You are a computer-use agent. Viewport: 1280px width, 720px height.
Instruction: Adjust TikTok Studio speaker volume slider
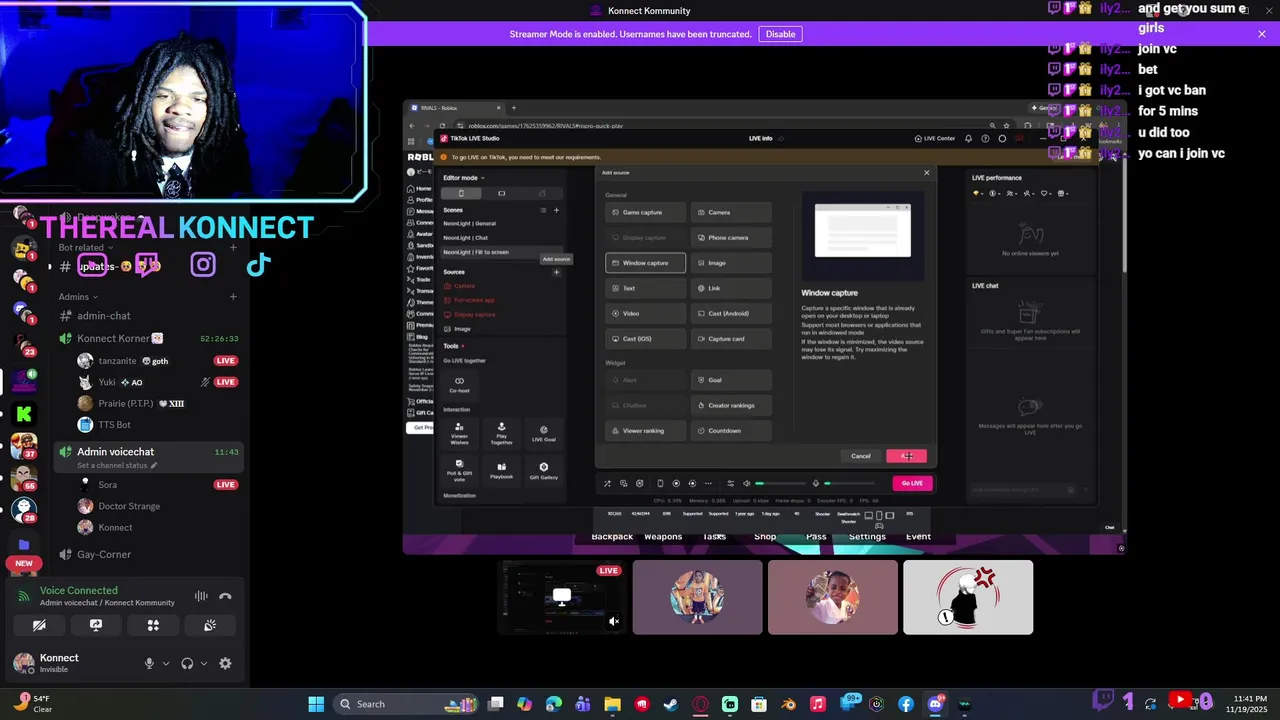coord(778,483)
